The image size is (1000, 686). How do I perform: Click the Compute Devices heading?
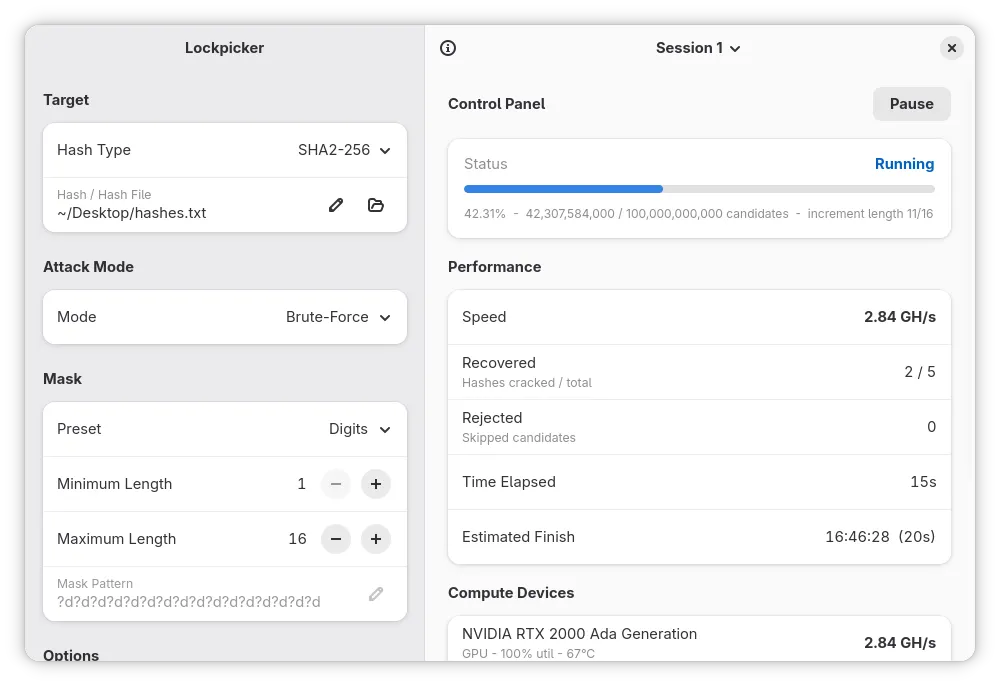click(x=511, y=593)
